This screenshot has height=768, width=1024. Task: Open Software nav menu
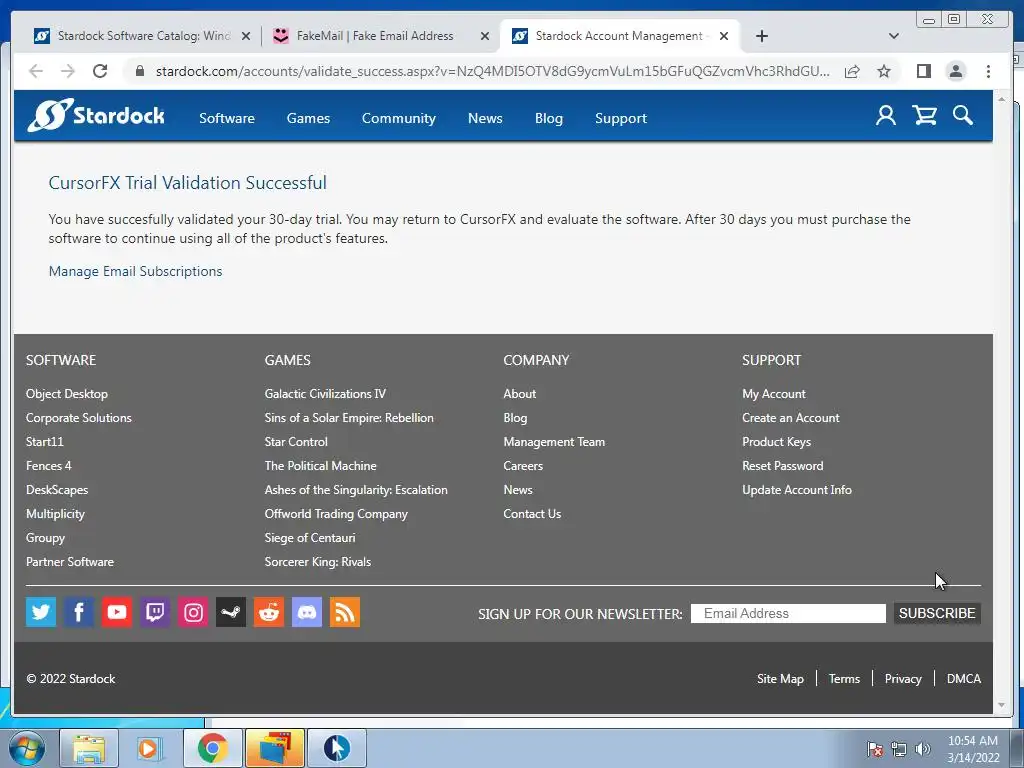click(x=227, y=118)
